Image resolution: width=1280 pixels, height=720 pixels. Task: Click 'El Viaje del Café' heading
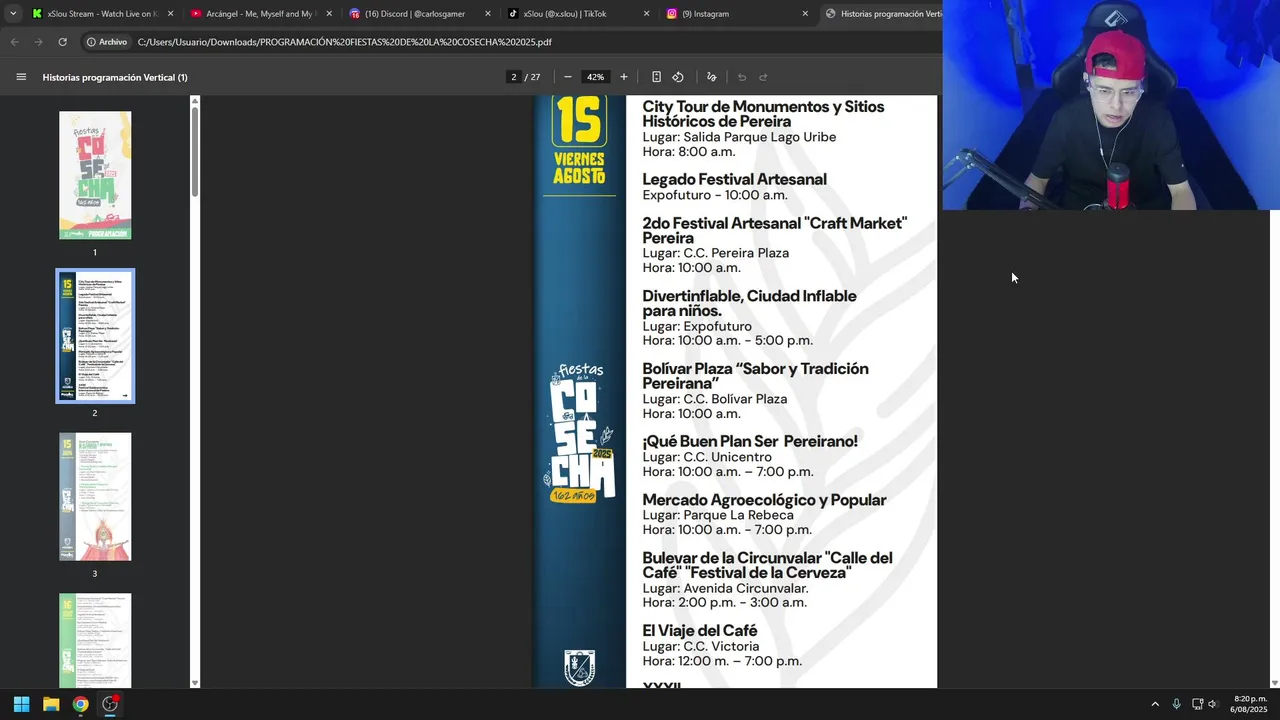(x=699, y=630)
